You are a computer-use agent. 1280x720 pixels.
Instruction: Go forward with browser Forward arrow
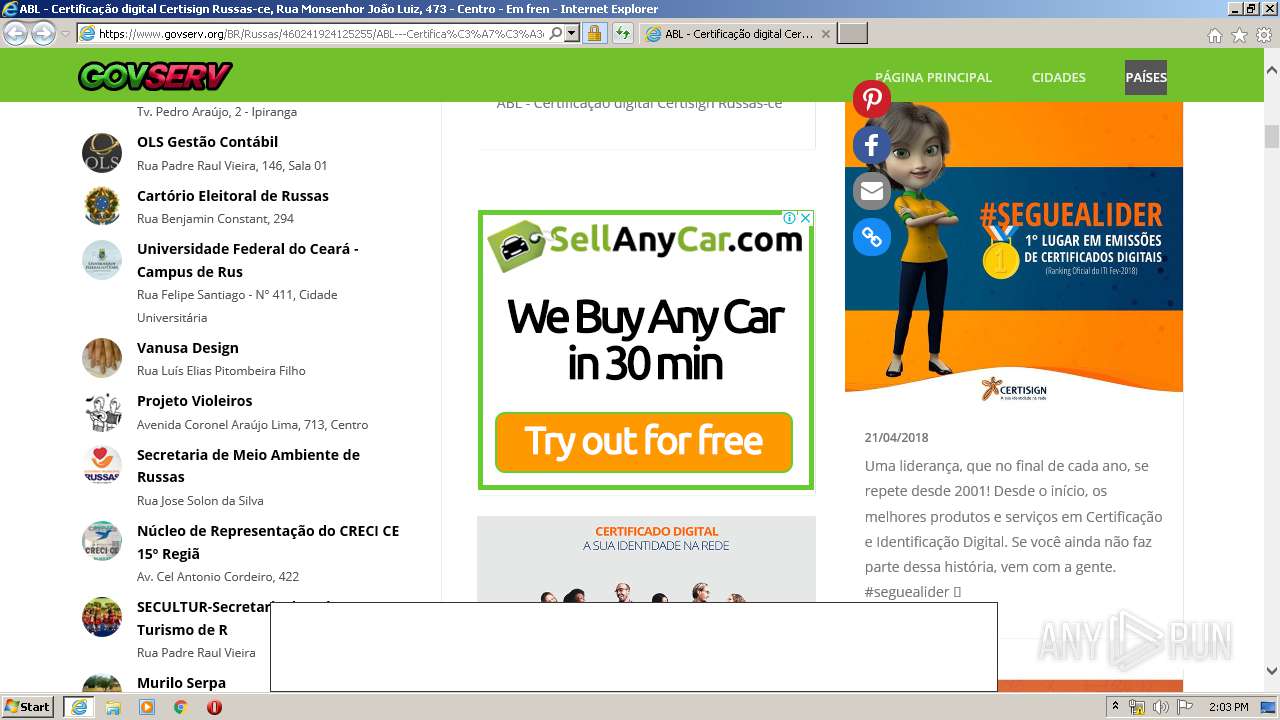click(x=43, y=33)
